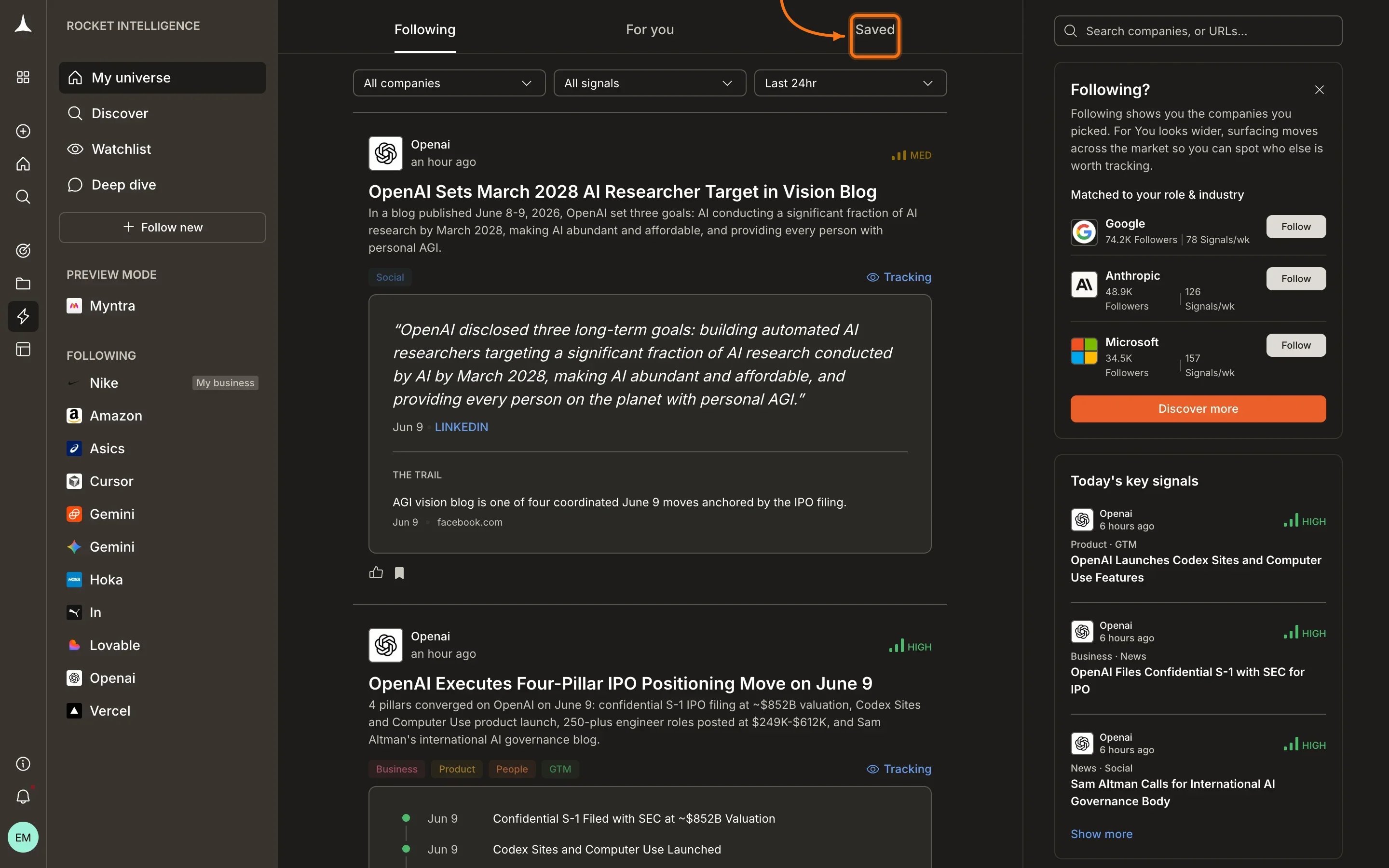Open the All companies dropdown
This screenshot has height=868, width=1389.
(x=449, y=83)
